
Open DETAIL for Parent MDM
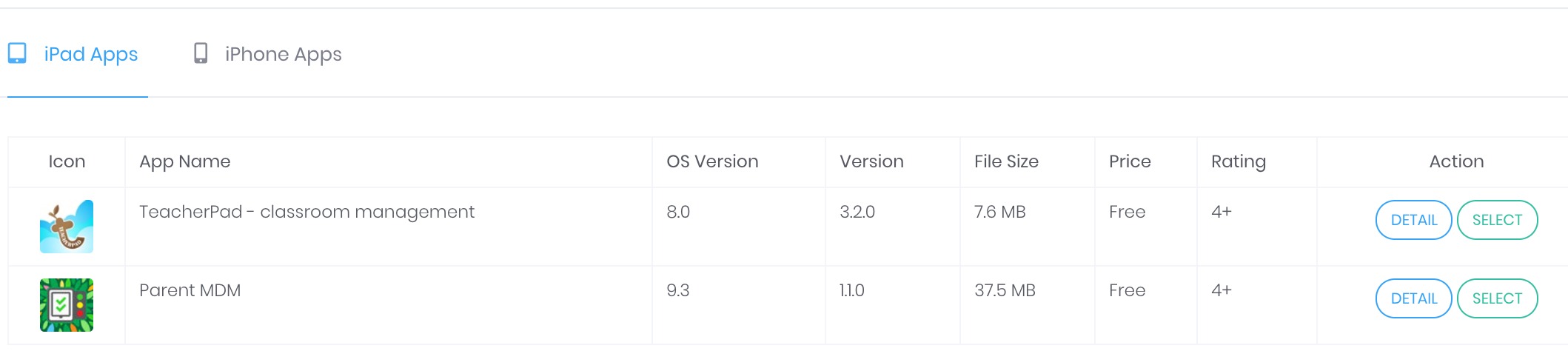pos(1414,298)
